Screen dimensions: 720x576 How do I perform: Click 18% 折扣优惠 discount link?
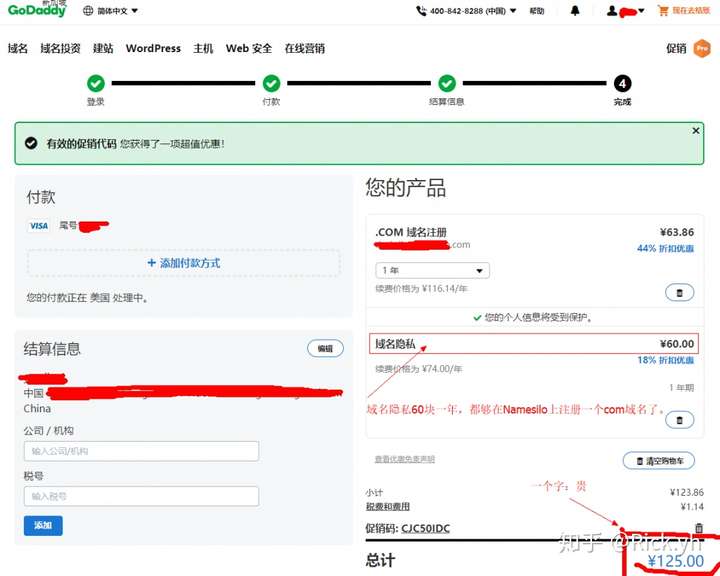click(x=665, y=360)
